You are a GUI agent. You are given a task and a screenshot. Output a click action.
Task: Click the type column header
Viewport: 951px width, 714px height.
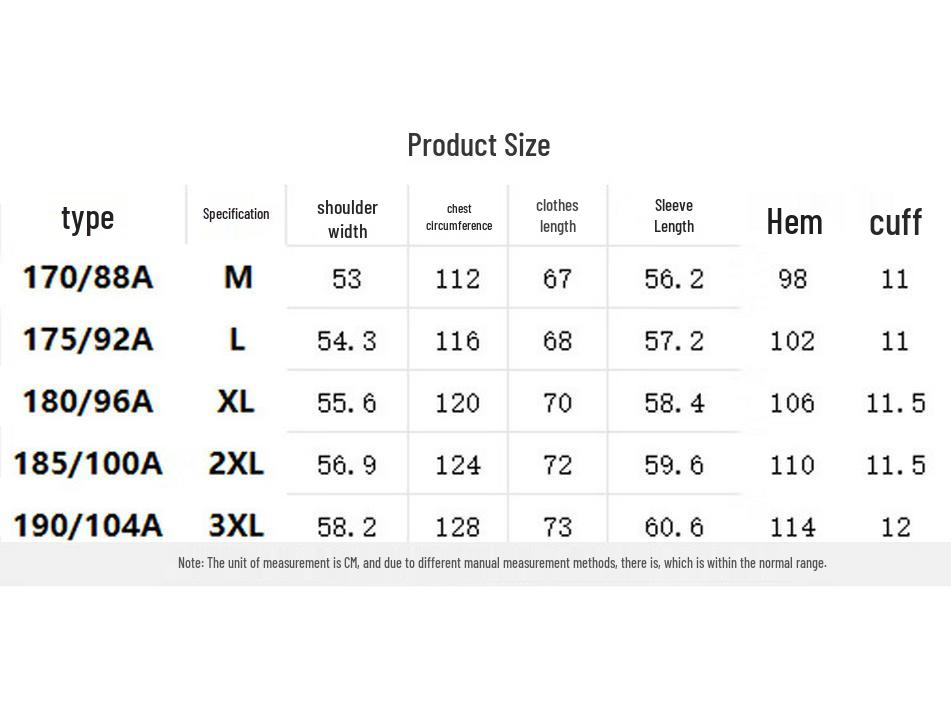pos(88,217)
